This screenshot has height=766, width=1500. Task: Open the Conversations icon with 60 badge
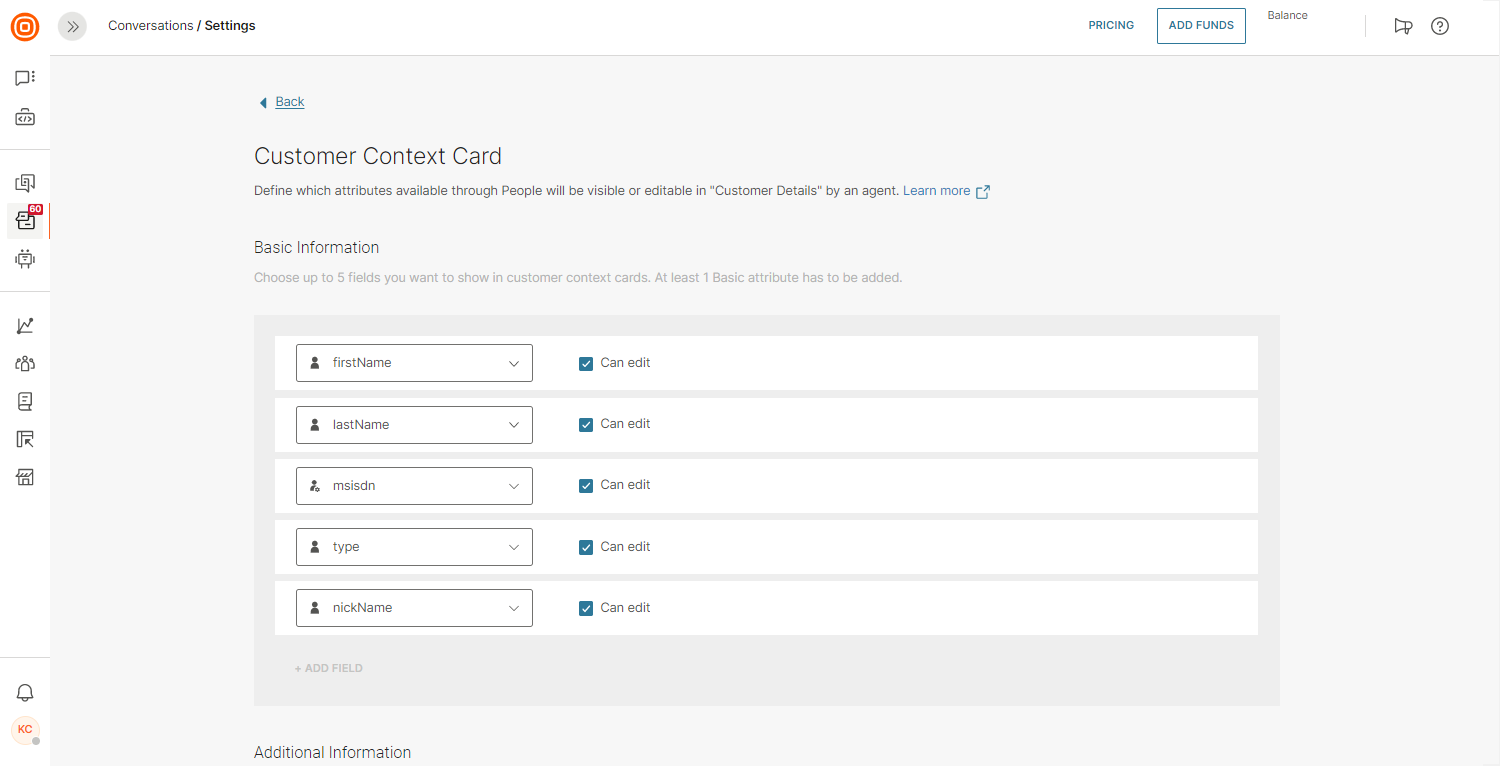[25, 221]
